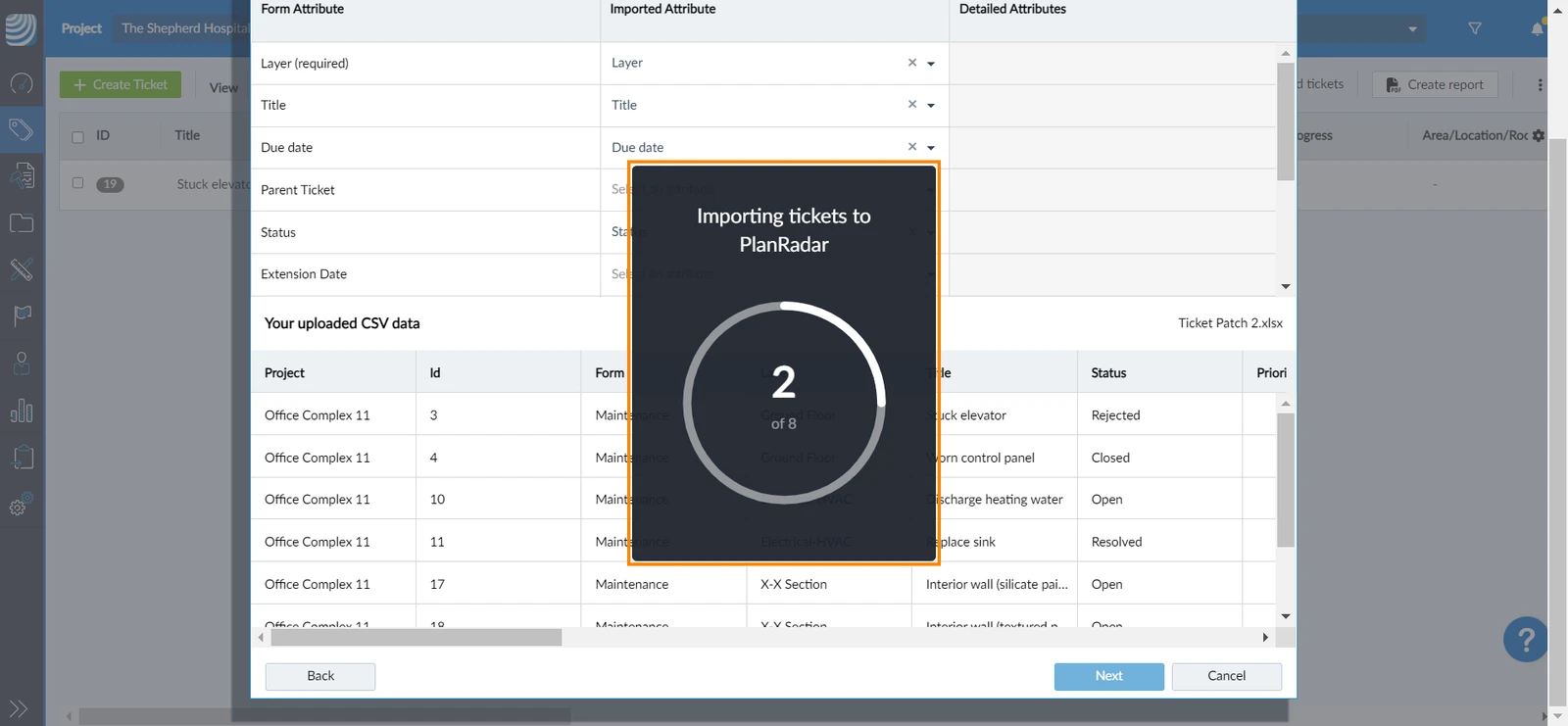This screenshot has height=726, width=1568.
Task: Expand the Title imported attribute dropdown
Action: (931, 106)
